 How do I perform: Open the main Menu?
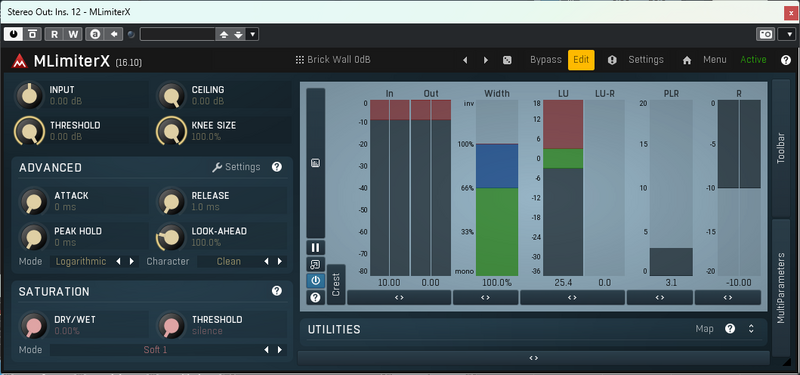[x=715, y=60]
